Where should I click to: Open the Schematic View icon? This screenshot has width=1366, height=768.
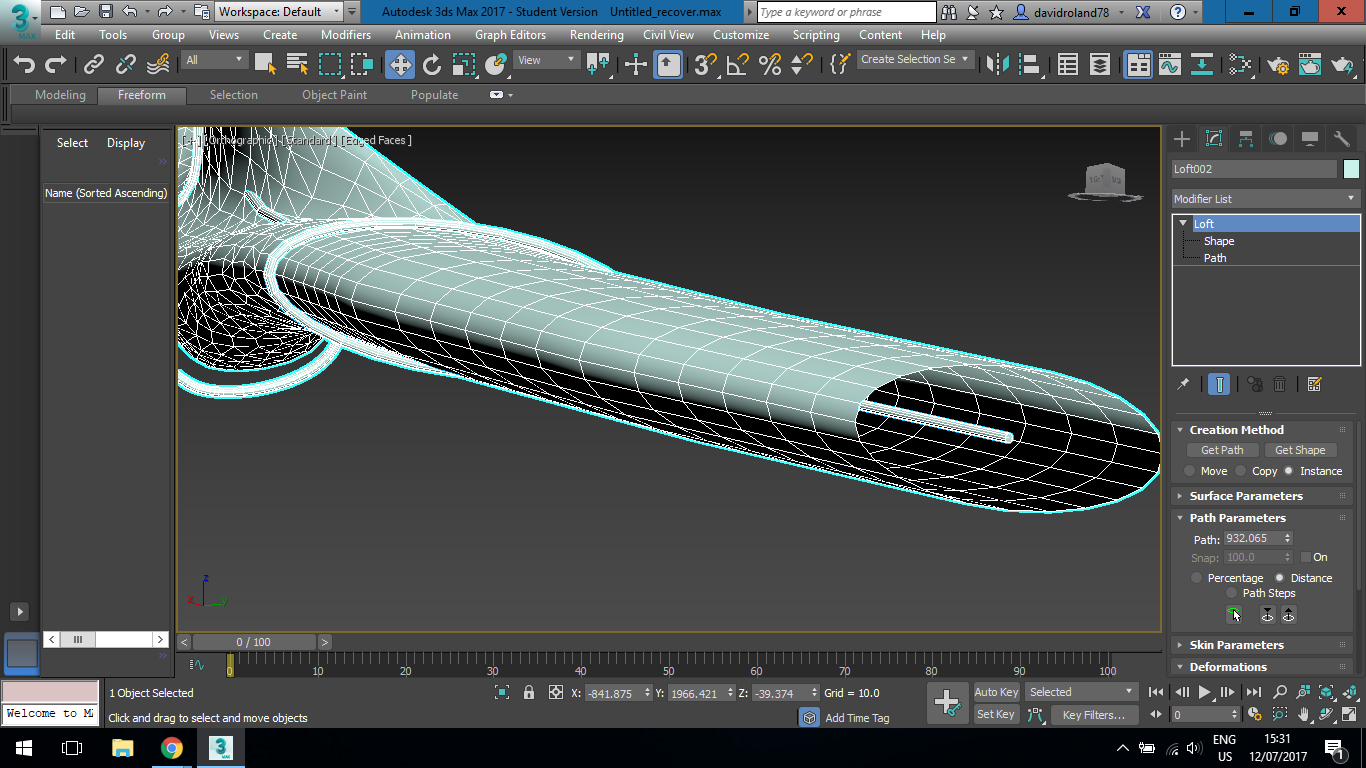coord(1202,65)
